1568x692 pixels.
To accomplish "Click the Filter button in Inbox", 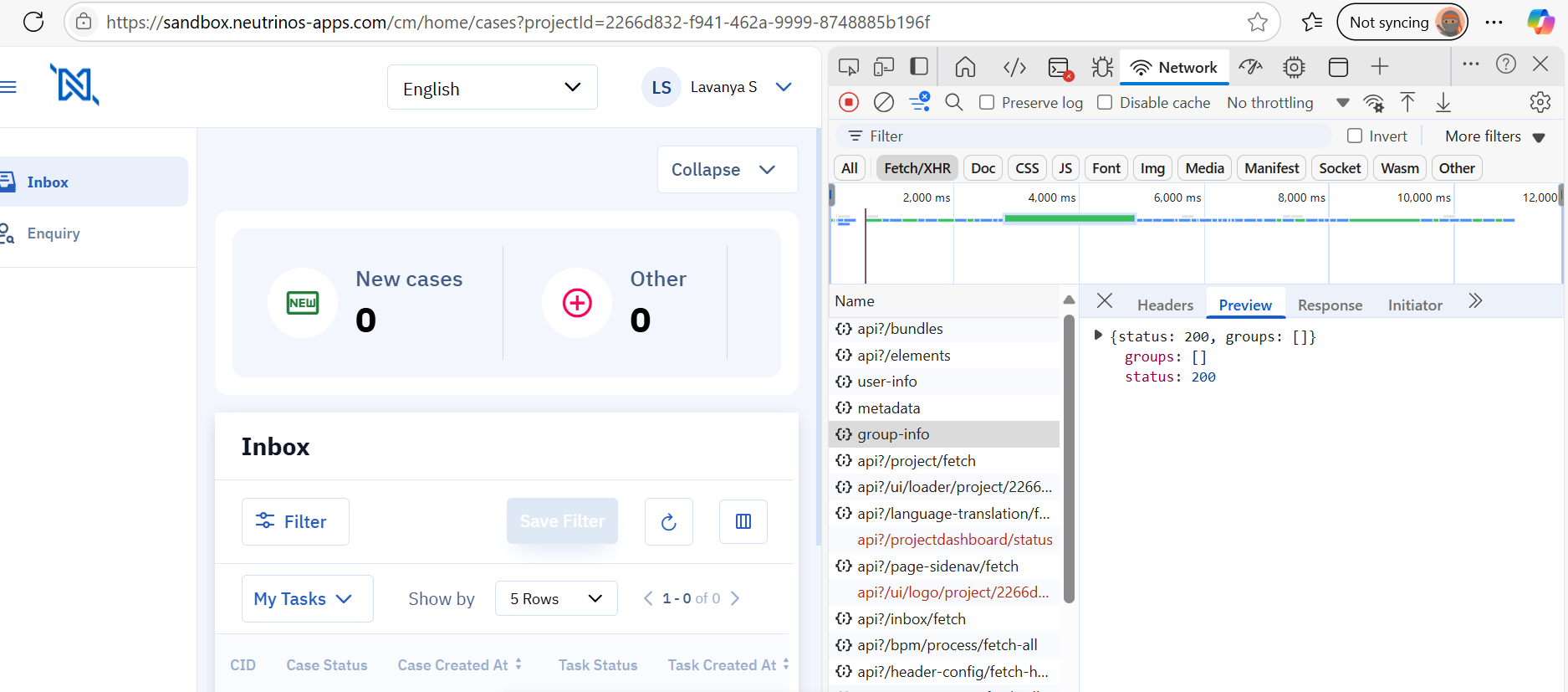I will tap(295, 522).
